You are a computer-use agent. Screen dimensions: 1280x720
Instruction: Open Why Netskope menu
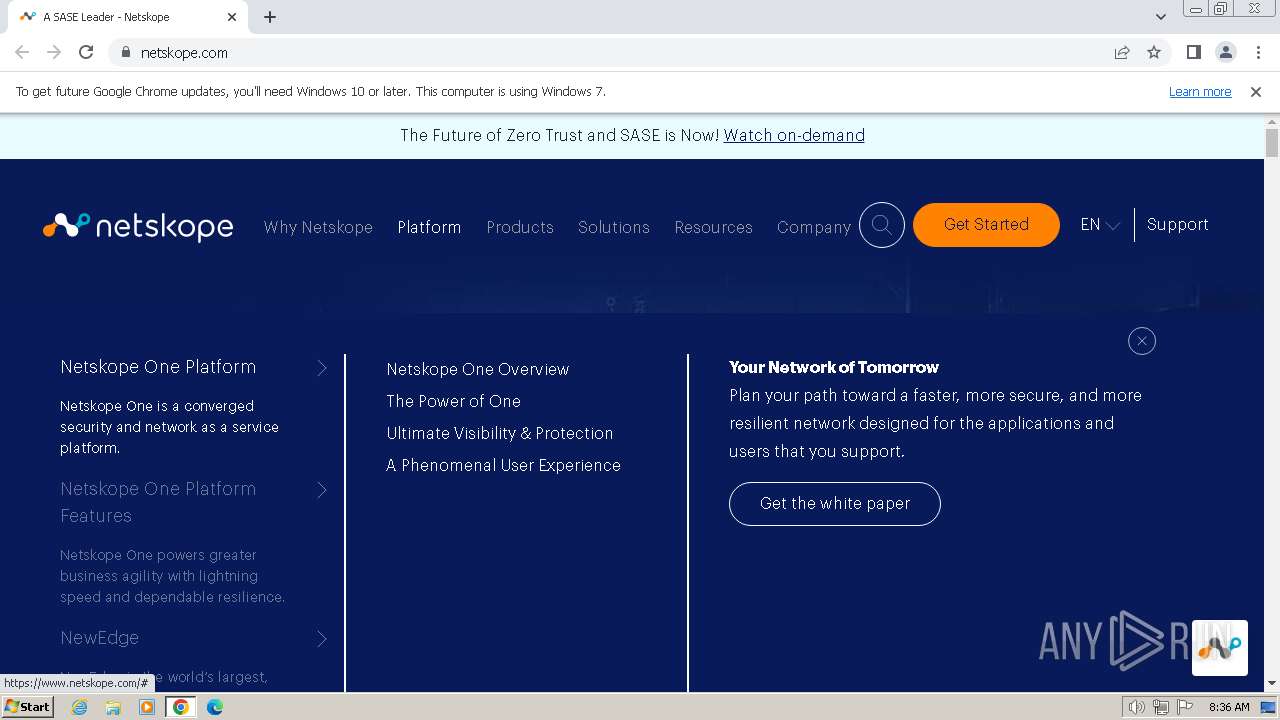click(x=318, y=227)
